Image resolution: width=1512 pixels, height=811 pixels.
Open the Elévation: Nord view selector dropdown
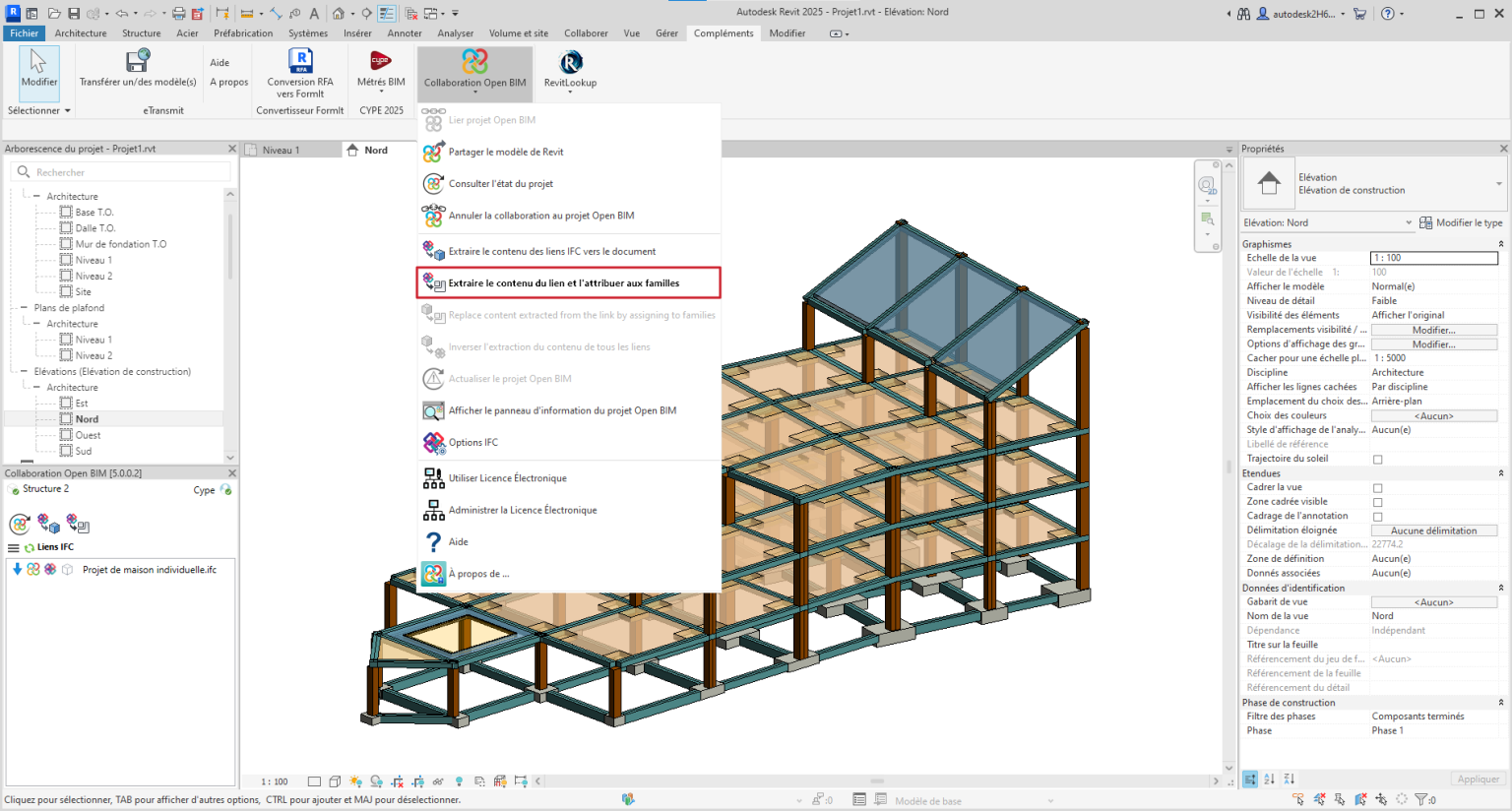[1410, 222]
